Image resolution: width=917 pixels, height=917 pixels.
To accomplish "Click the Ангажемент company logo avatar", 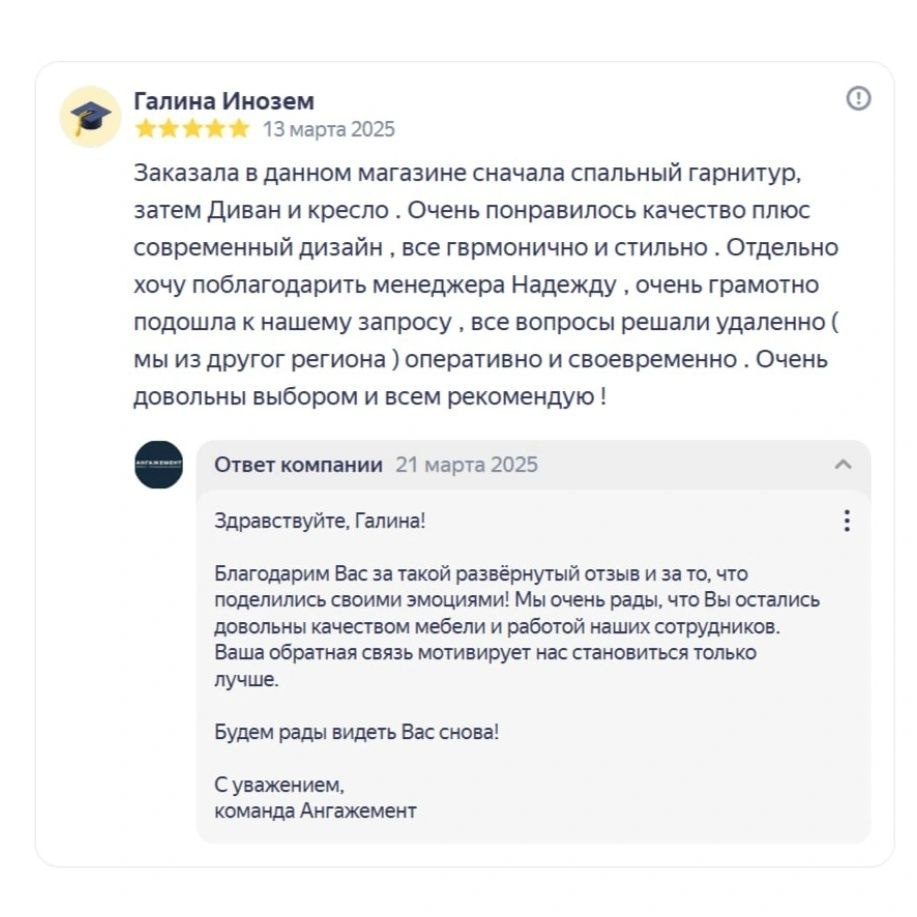I will (x=158, y=464).
